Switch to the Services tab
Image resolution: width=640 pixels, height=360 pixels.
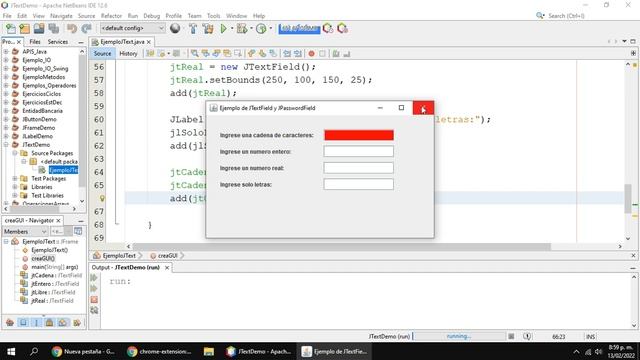[58, 42]
